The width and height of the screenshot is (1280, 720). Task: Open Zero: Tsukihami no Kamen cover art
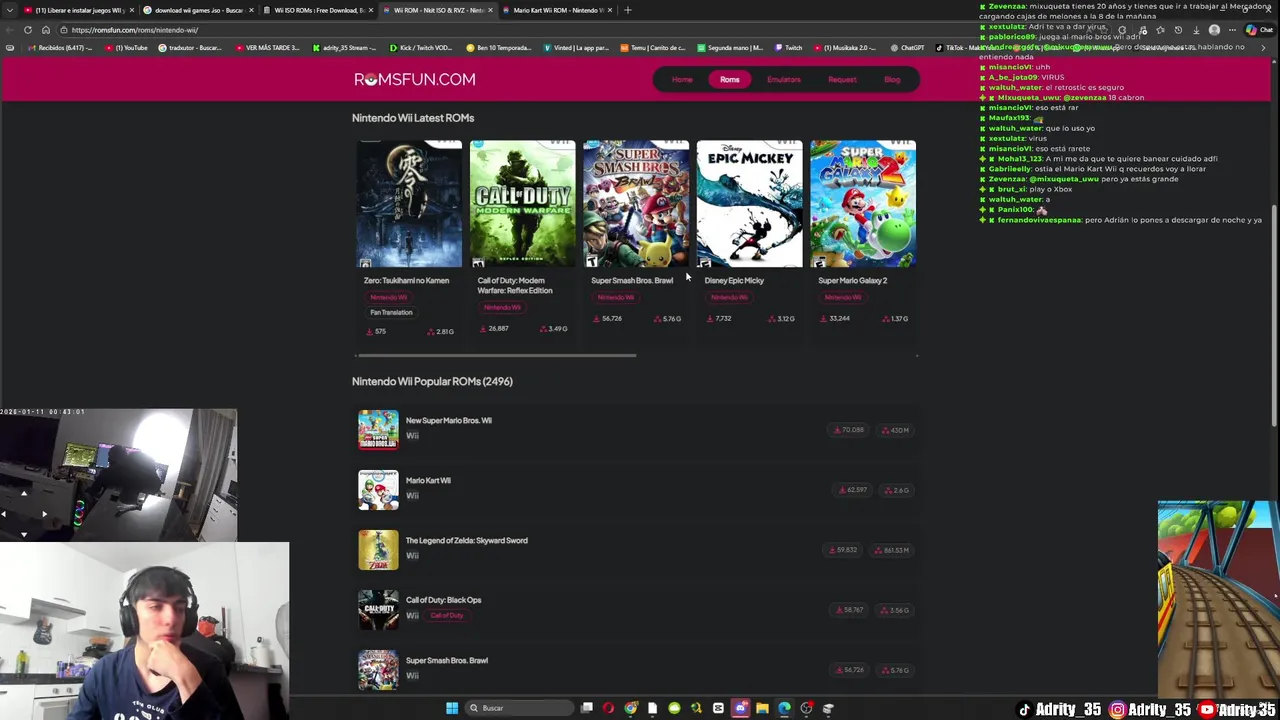click(410, 204)
